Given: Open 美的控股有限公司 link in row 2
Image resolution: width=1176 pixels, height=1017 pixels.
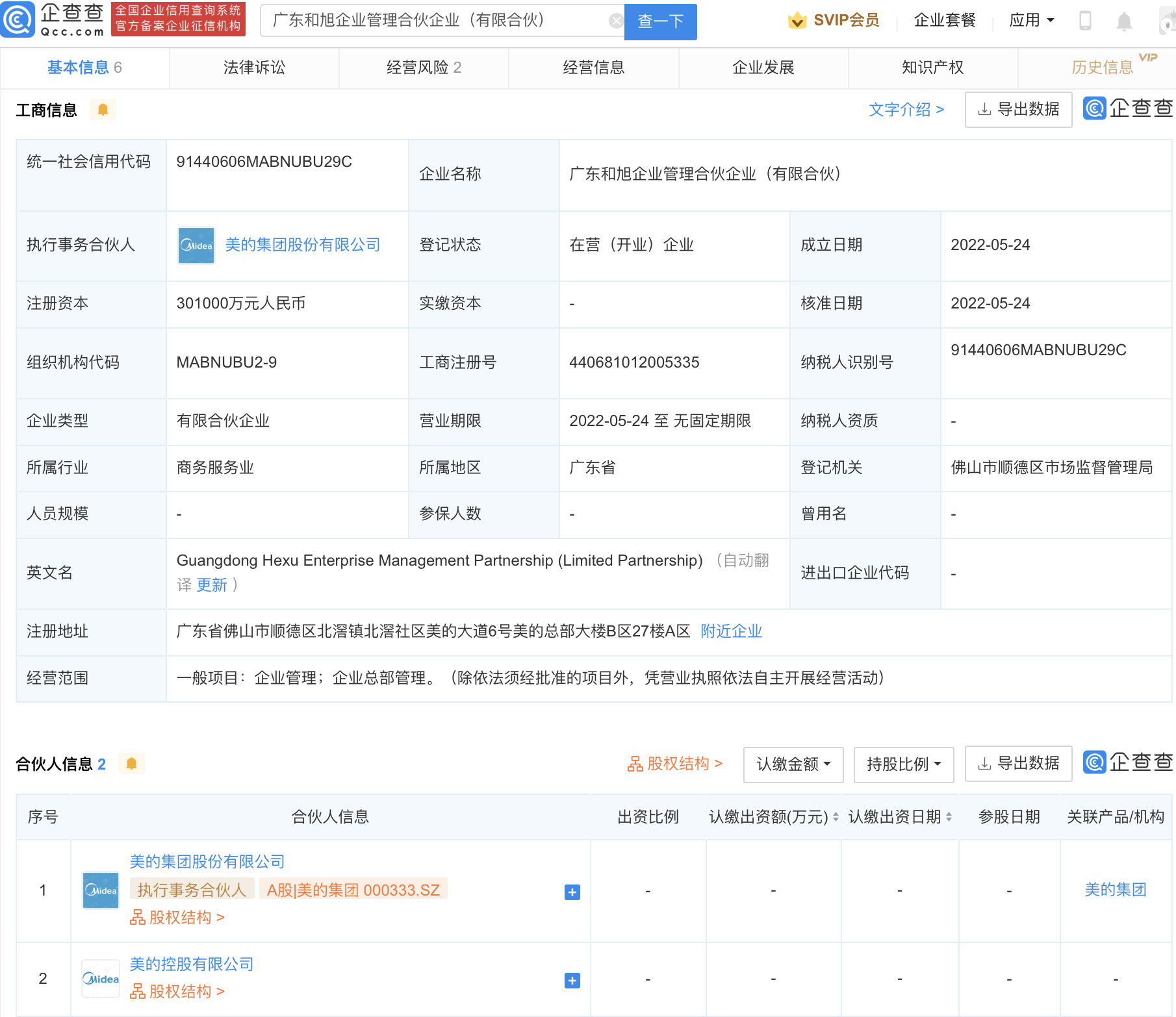Looking at the screenshot, I should click(192, 964).
